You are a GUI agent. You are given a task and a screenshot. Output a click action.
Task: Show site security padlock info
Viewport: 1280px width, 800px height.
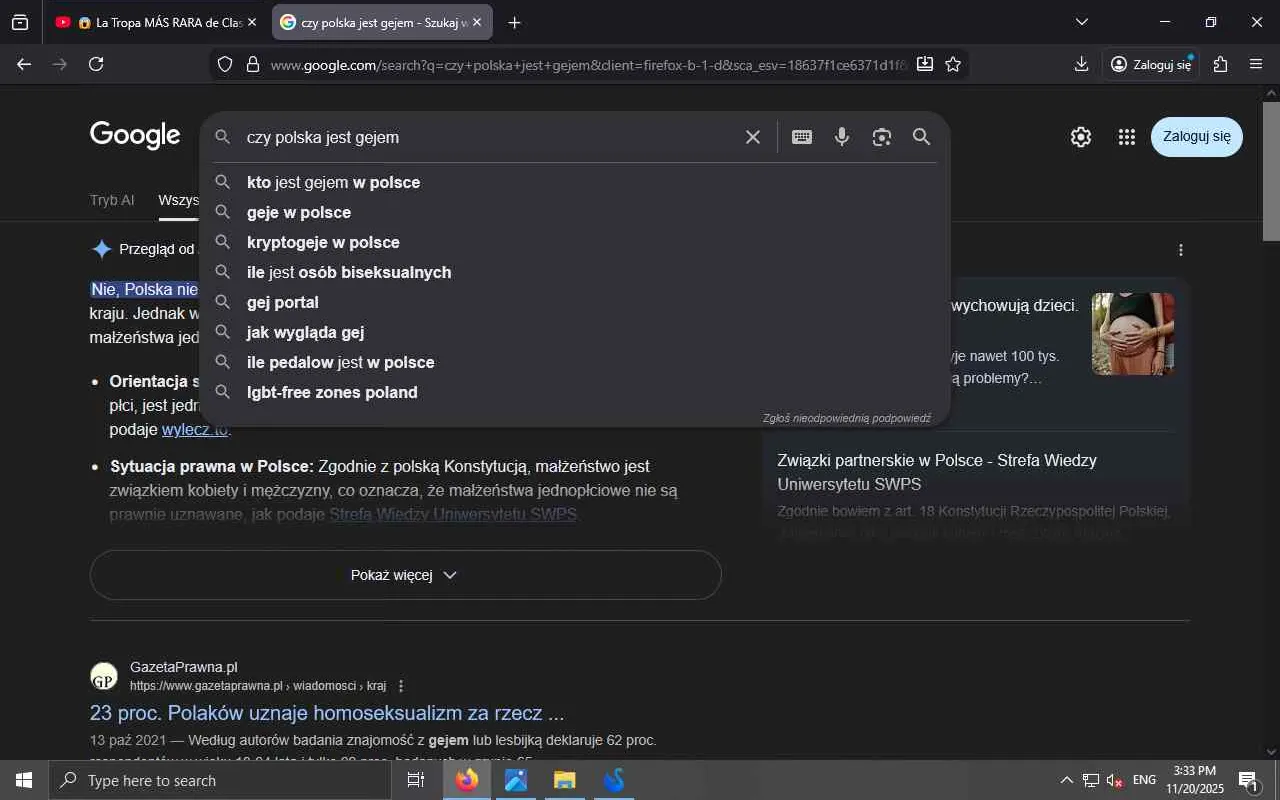pos(252,64)
